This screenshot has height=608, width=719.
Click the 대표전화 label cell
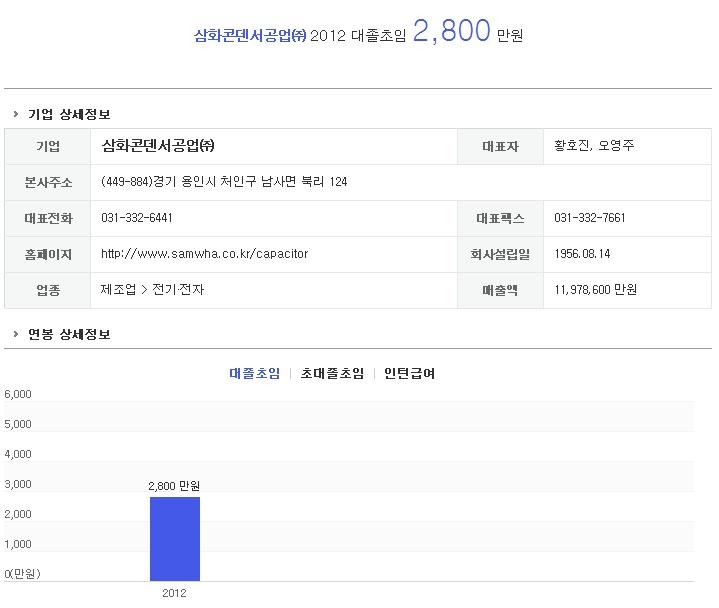click(48, 218)
